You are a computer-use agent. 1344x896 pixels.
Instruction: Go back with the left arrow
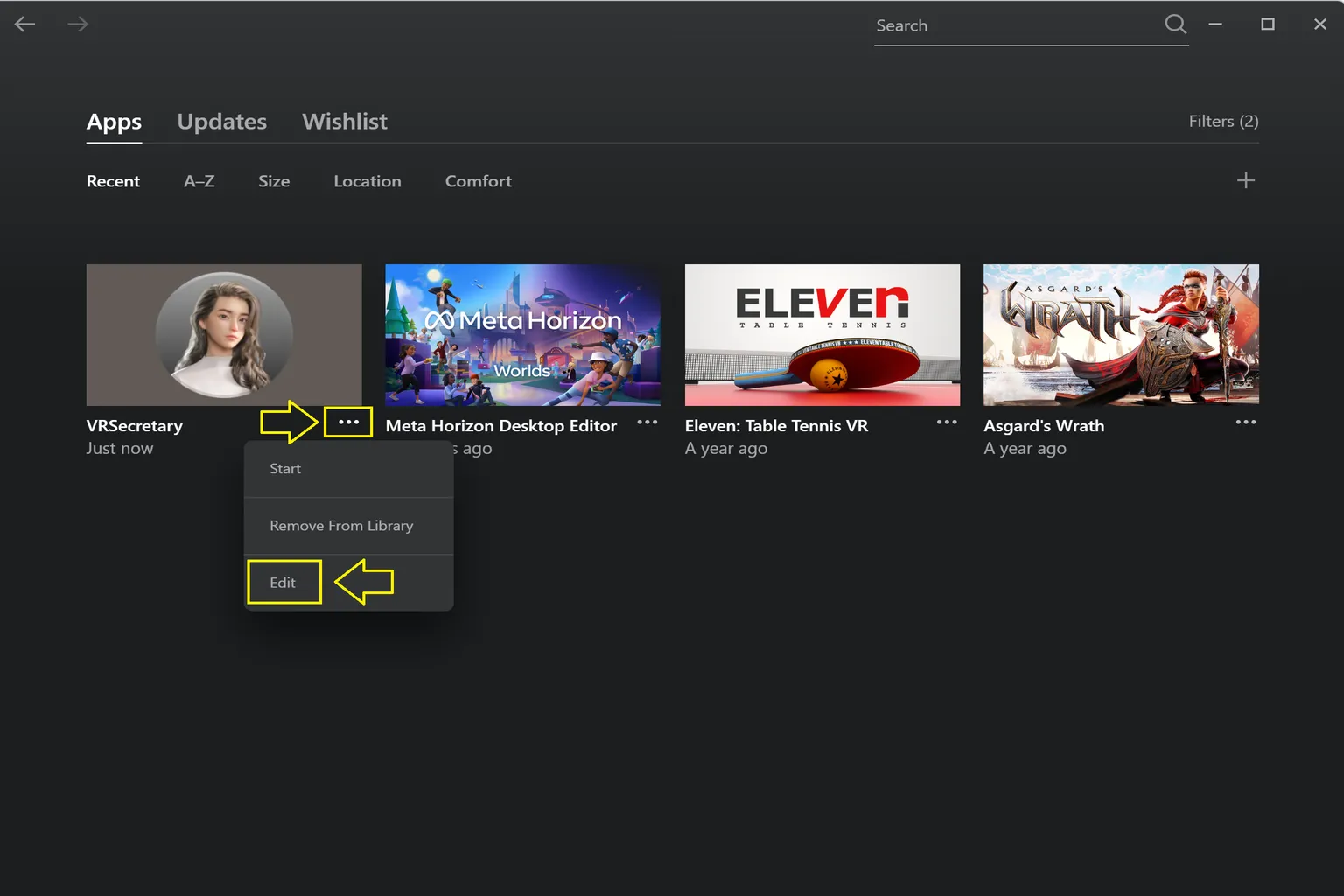click(x=25, y=24)
